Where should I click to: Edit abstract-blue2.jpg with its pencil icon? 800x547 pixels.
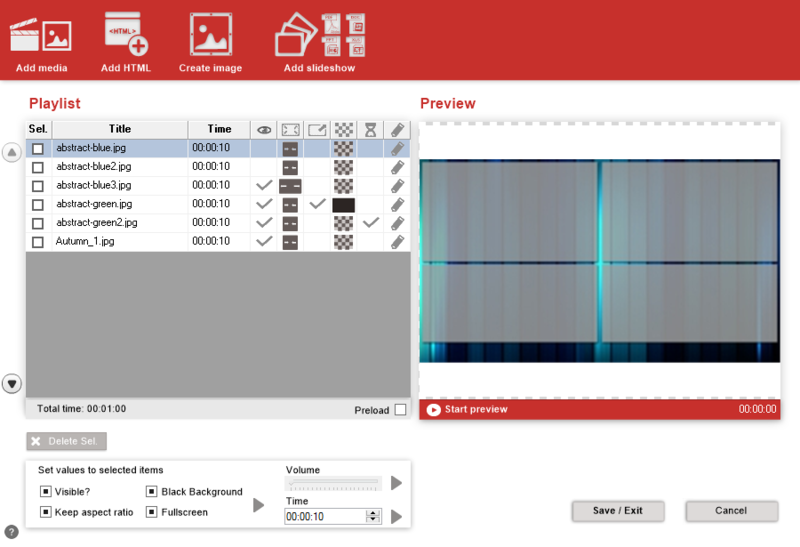click(x=397, y=167)
